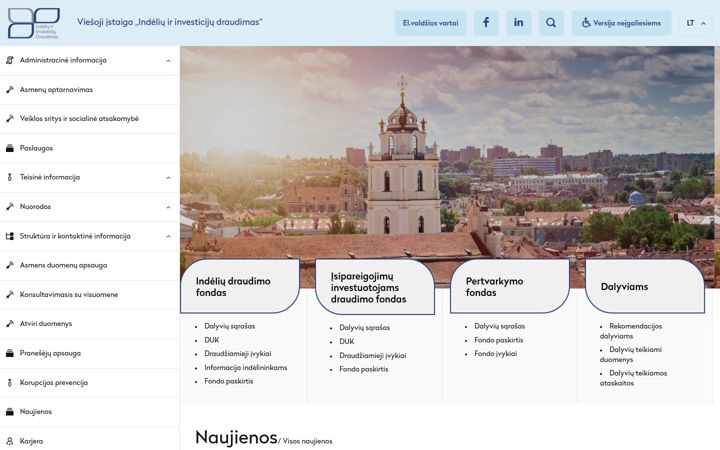Open Fondo paskirtis under Pertvarkymo fondas
The height and width of the screenshot is (450, 720).
(499, 340)
